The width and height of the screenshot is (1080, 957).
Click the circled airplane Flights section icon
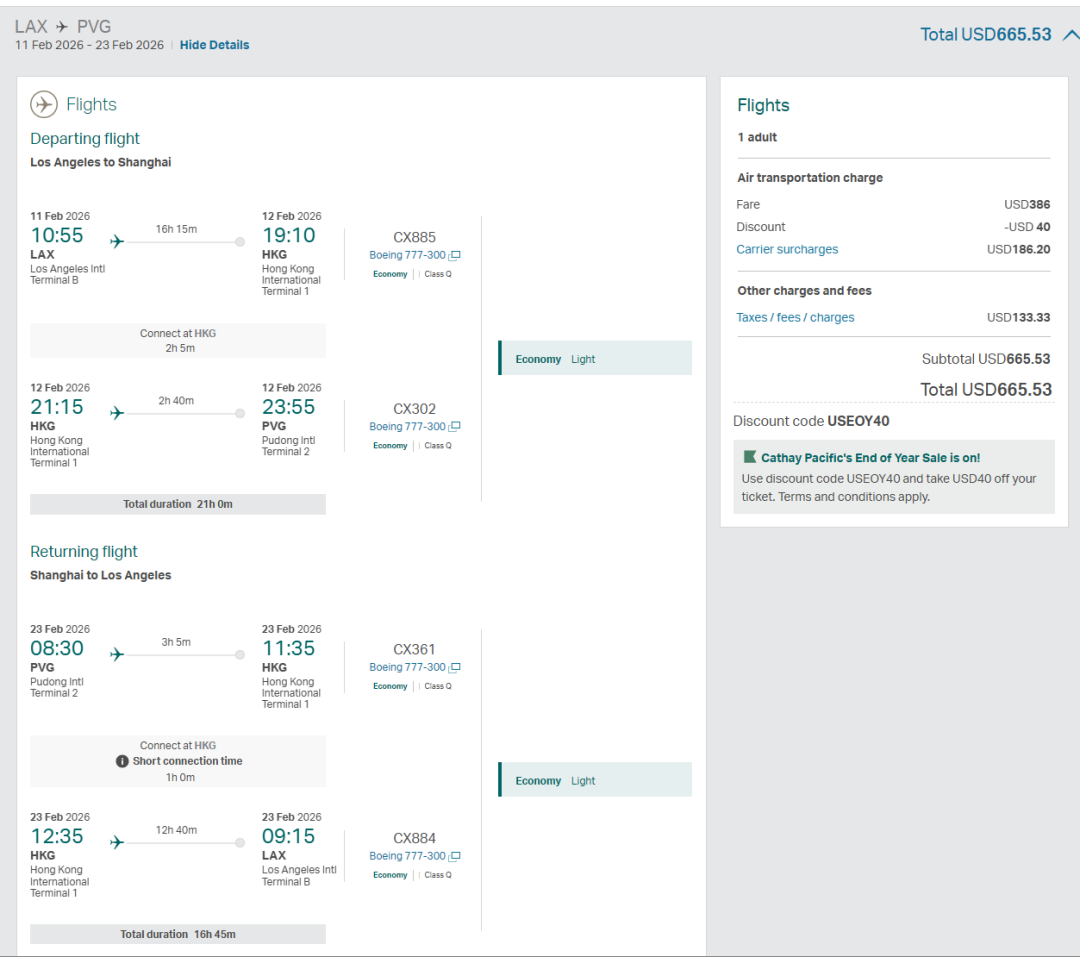coord(44,104)
